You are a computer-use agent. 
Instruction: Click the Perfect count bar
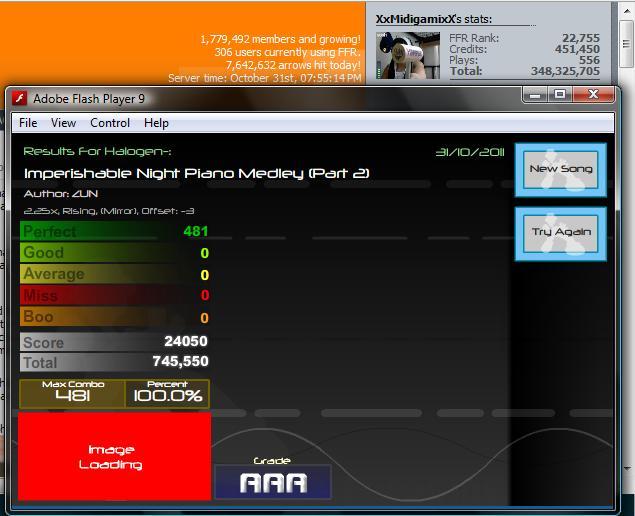[x=115, y=231]
